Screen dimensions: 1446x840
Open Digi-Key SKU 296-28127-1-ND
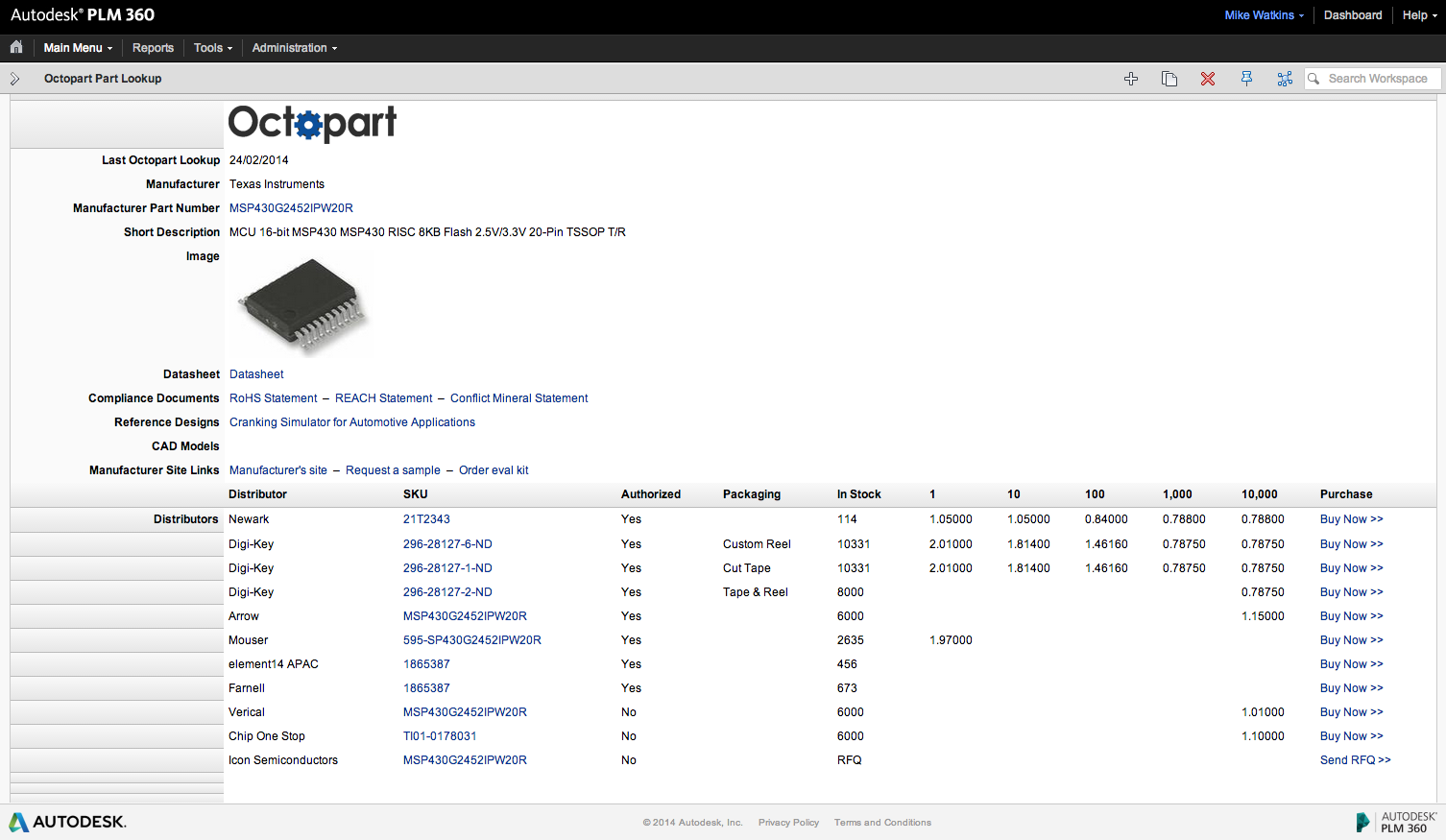coord(447,568)
